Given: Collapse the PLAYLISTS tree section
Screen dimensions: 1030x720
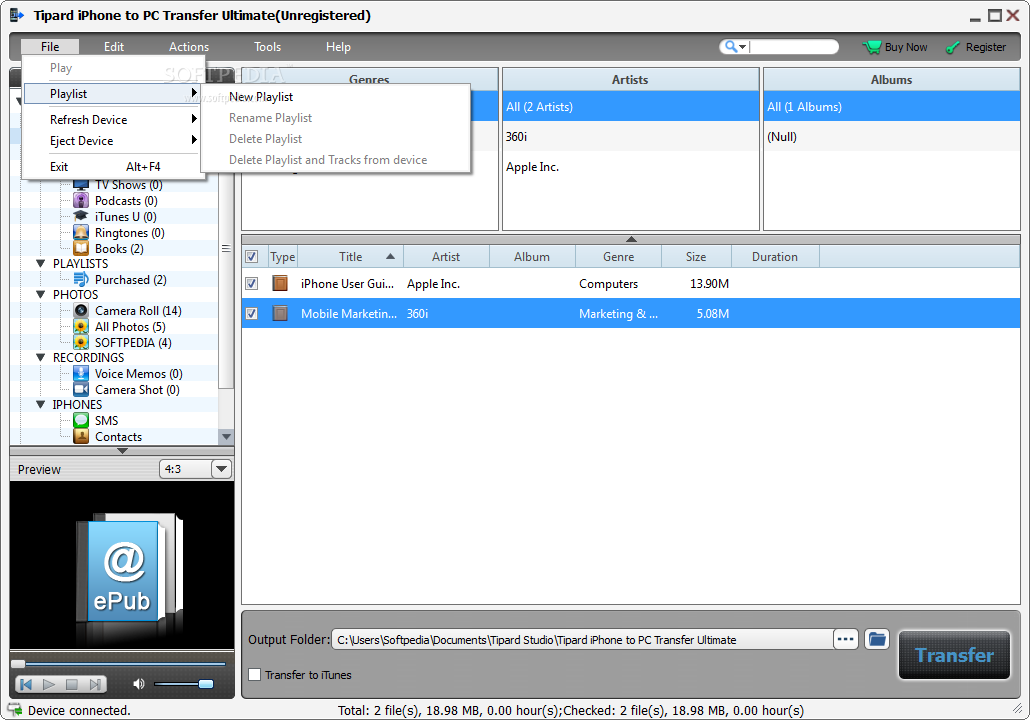Looking at the screenshot, I should pos(40,263).
